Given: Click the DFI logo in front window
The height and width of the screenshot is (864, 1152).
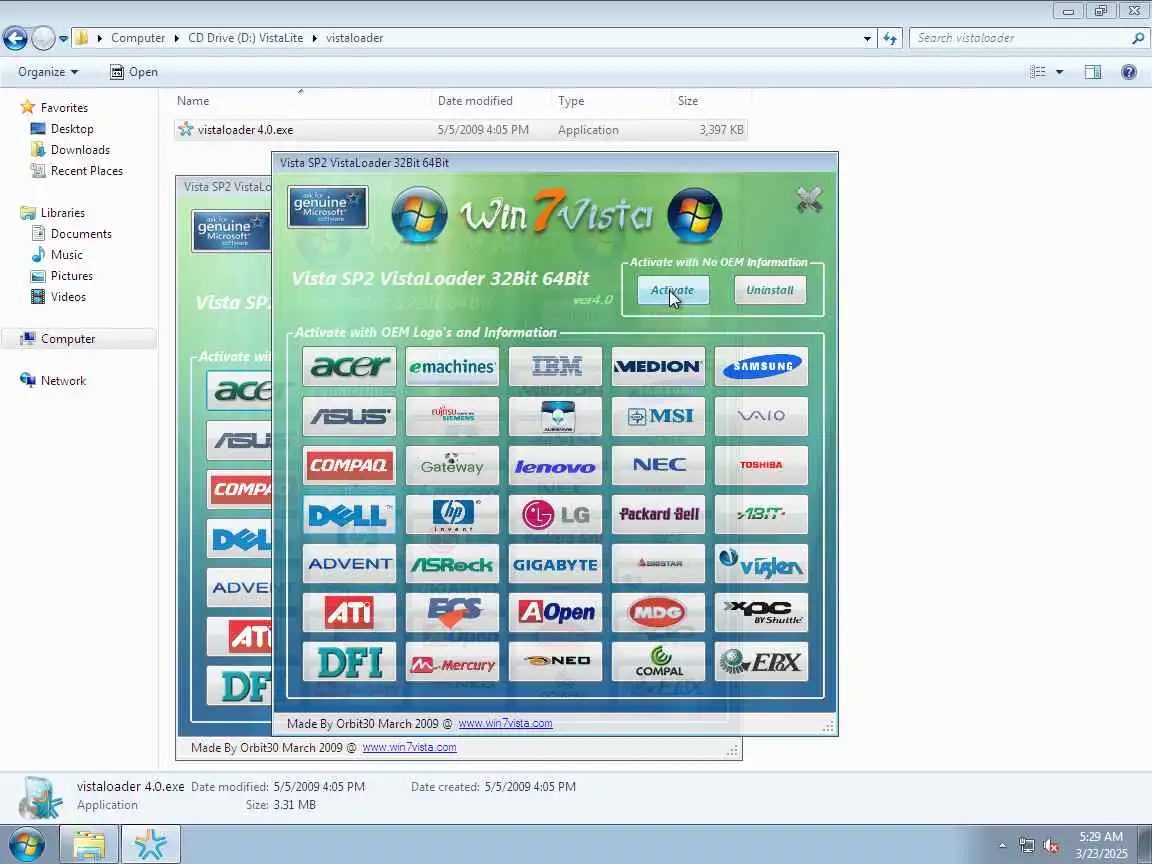Looking at the screenshot, I should click(349, 662).
